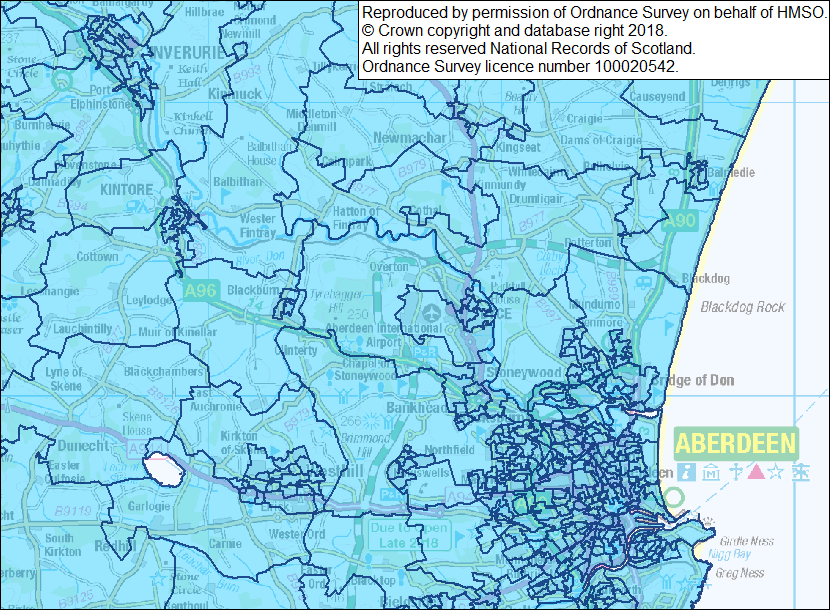Viewport: 830px width, 610px height.
Task: Click the information icon below ABERDEEN
Action: coord(686,471)
